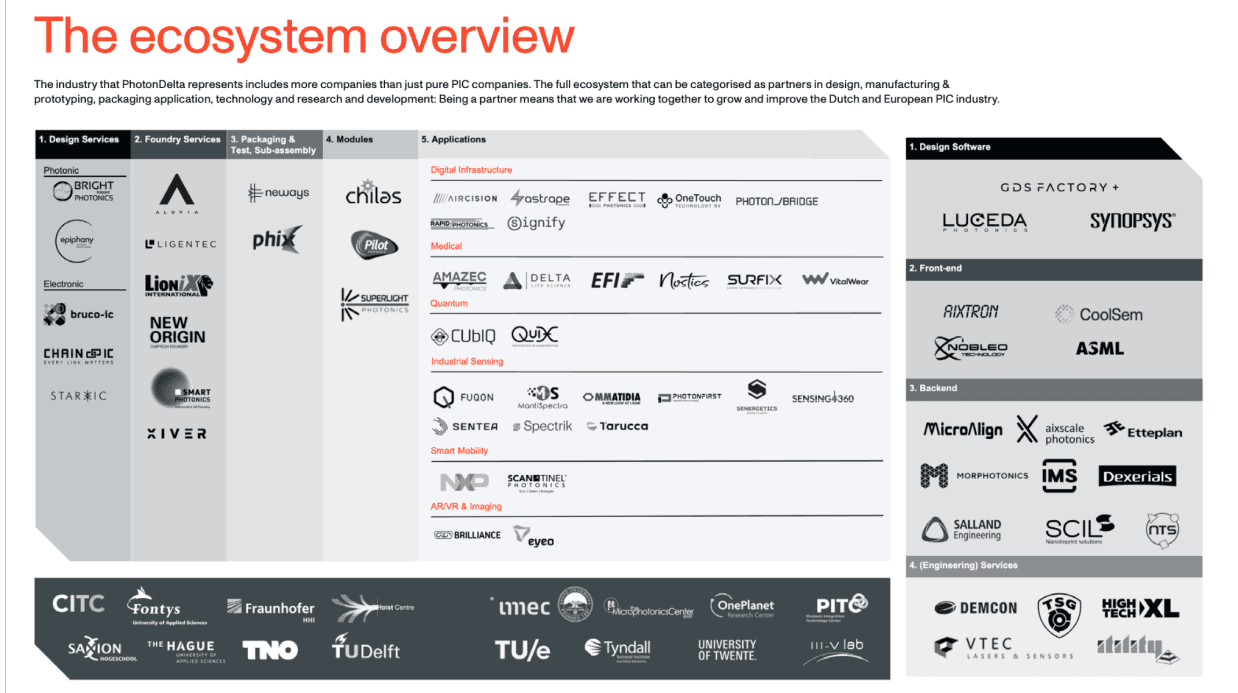Image resolution: width=1238 pixels, height=693 pixels.
Task: Click the XIVER logo
Action: point(178,434)
